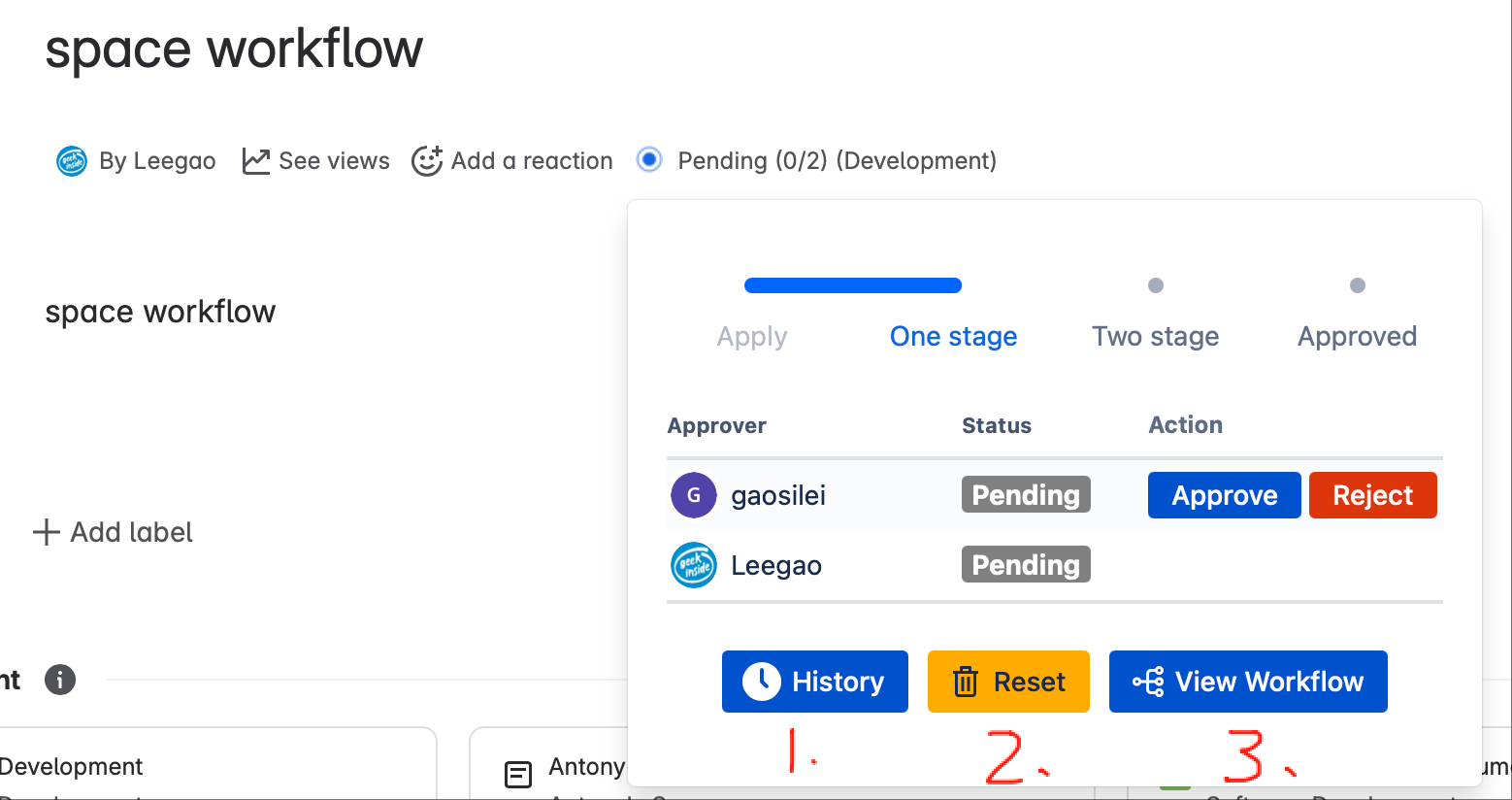Select the One stage step
Screen dimensions: 1512x800
953,337
